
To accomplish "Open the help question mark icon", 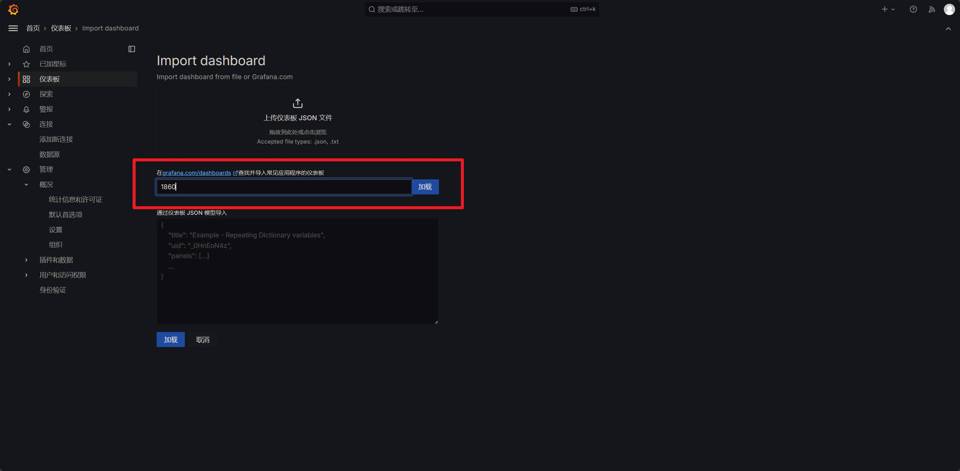I will pyautogui.click(x=913, y=9).
